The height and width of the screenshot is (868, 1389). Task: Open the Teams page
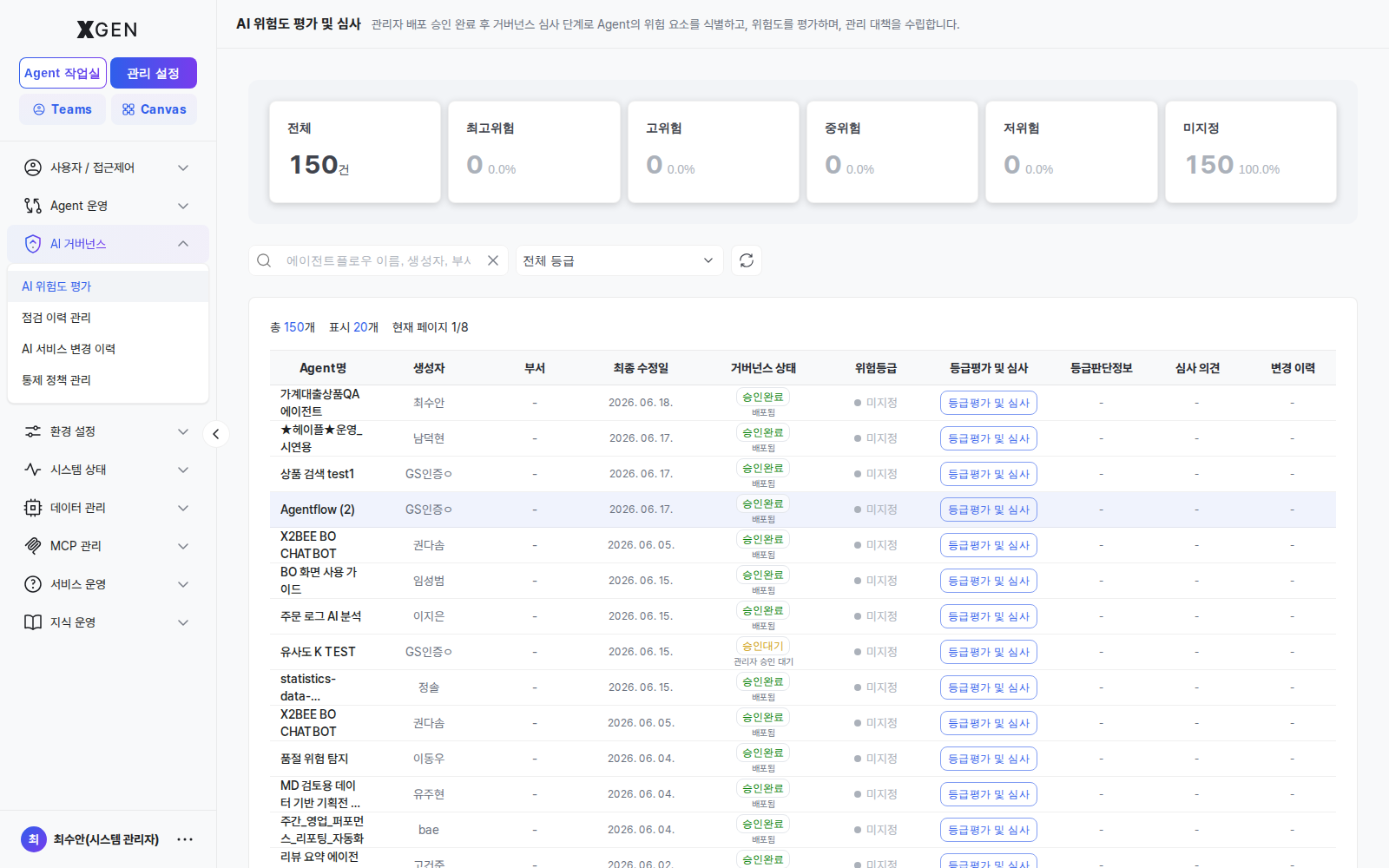point(63,109)
